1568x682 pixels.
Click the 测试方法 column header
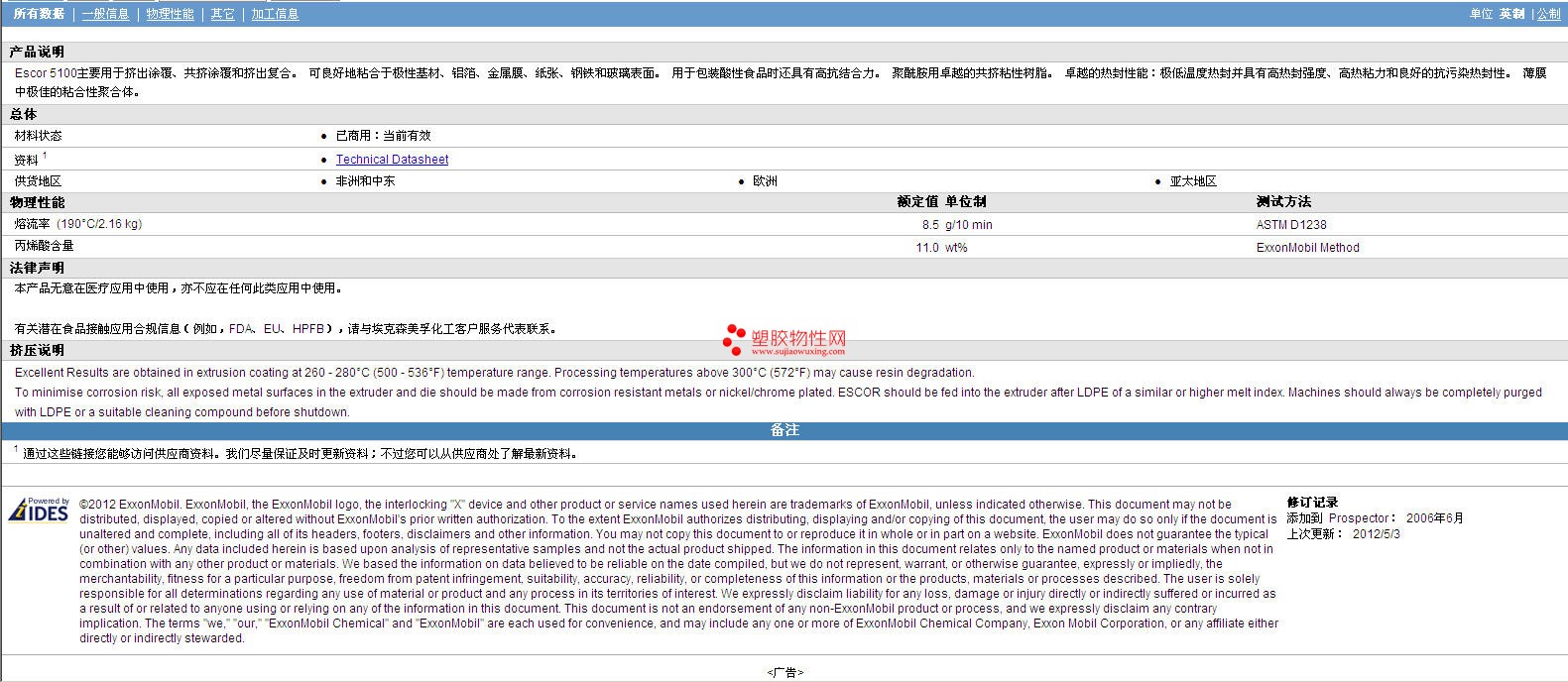[x=1283, y=201]
